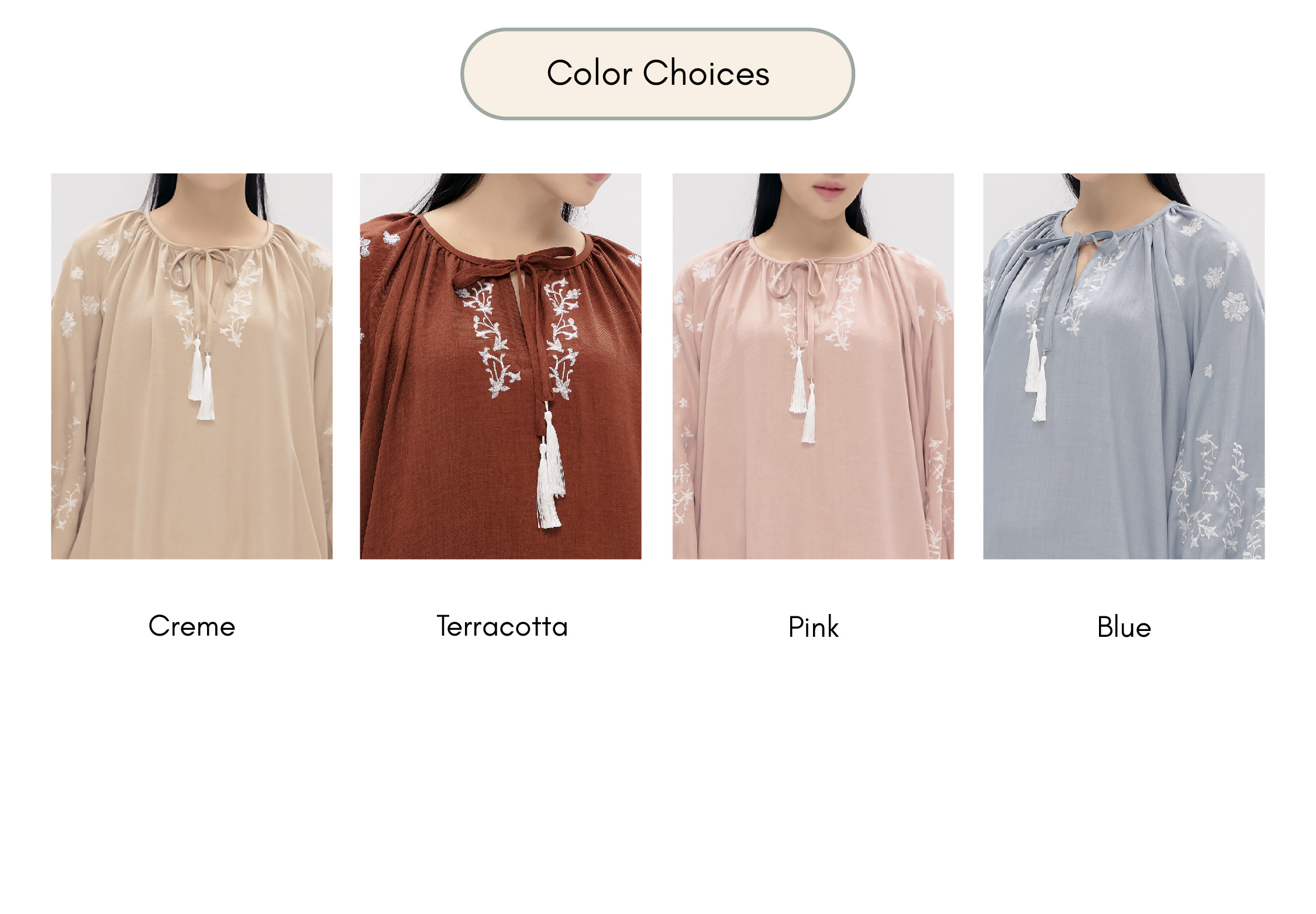
Task: Click the Blue color label
Action: pyautogui.click(x=1124, y=627)
